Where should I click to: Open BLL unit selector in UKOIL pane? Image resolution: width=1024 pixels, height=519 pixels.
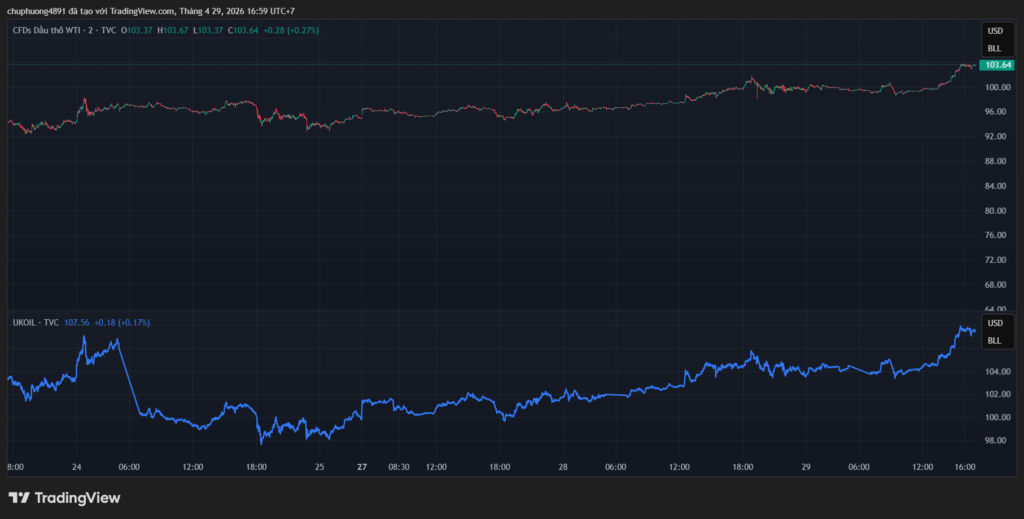point(994,340)
